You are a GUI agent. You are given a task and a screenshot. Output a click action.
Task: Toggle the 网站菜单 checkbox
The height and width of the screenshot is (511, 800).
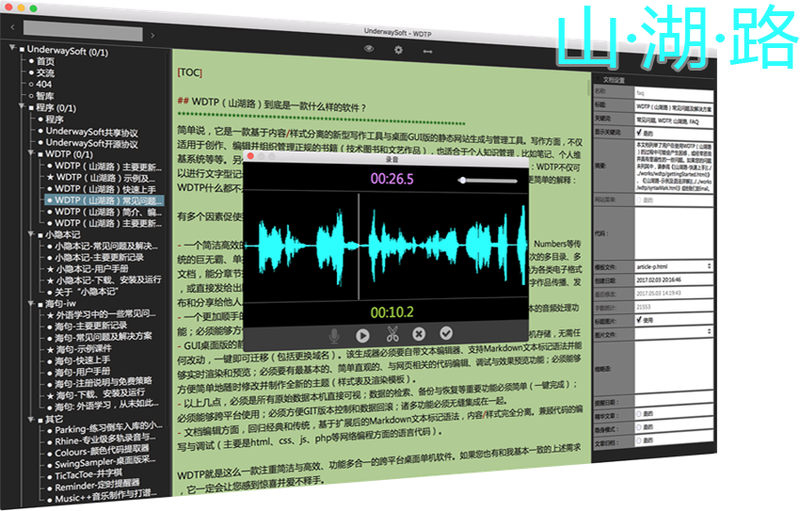pyautogui.click(x=640, y=200)
